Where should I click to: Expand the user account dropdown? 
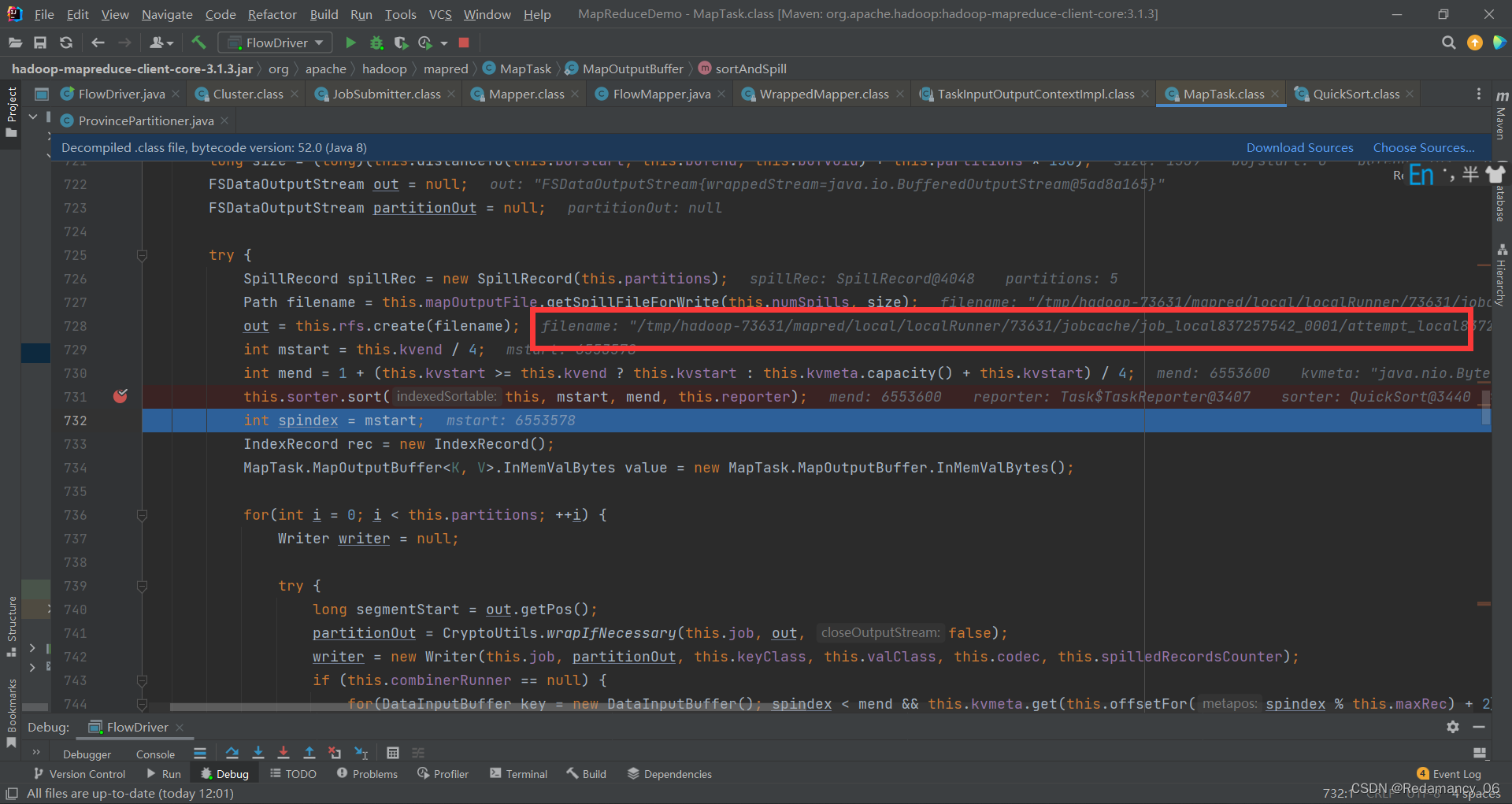[x=161, y=43]
